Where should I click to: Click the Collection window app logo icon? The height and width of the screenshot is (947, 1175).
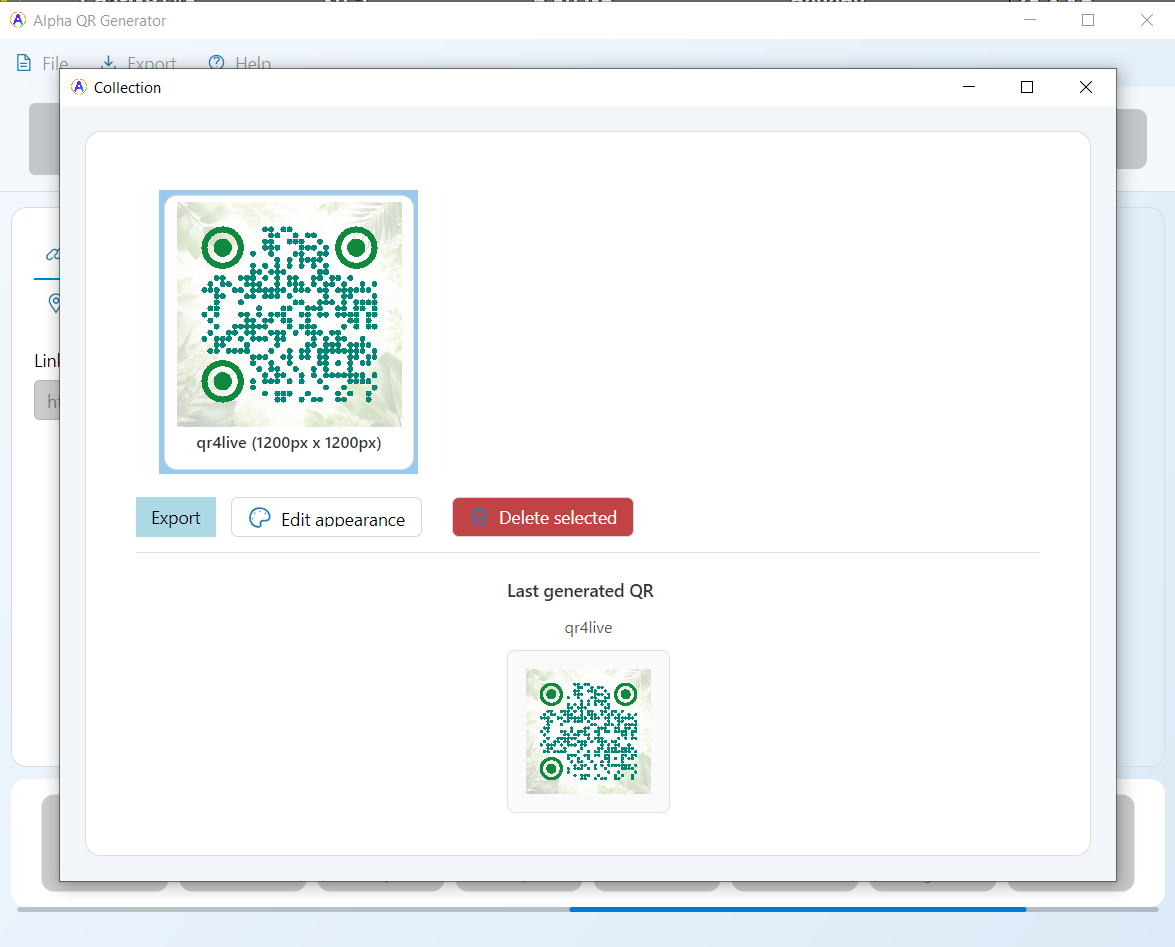click(x=79, y=87)
